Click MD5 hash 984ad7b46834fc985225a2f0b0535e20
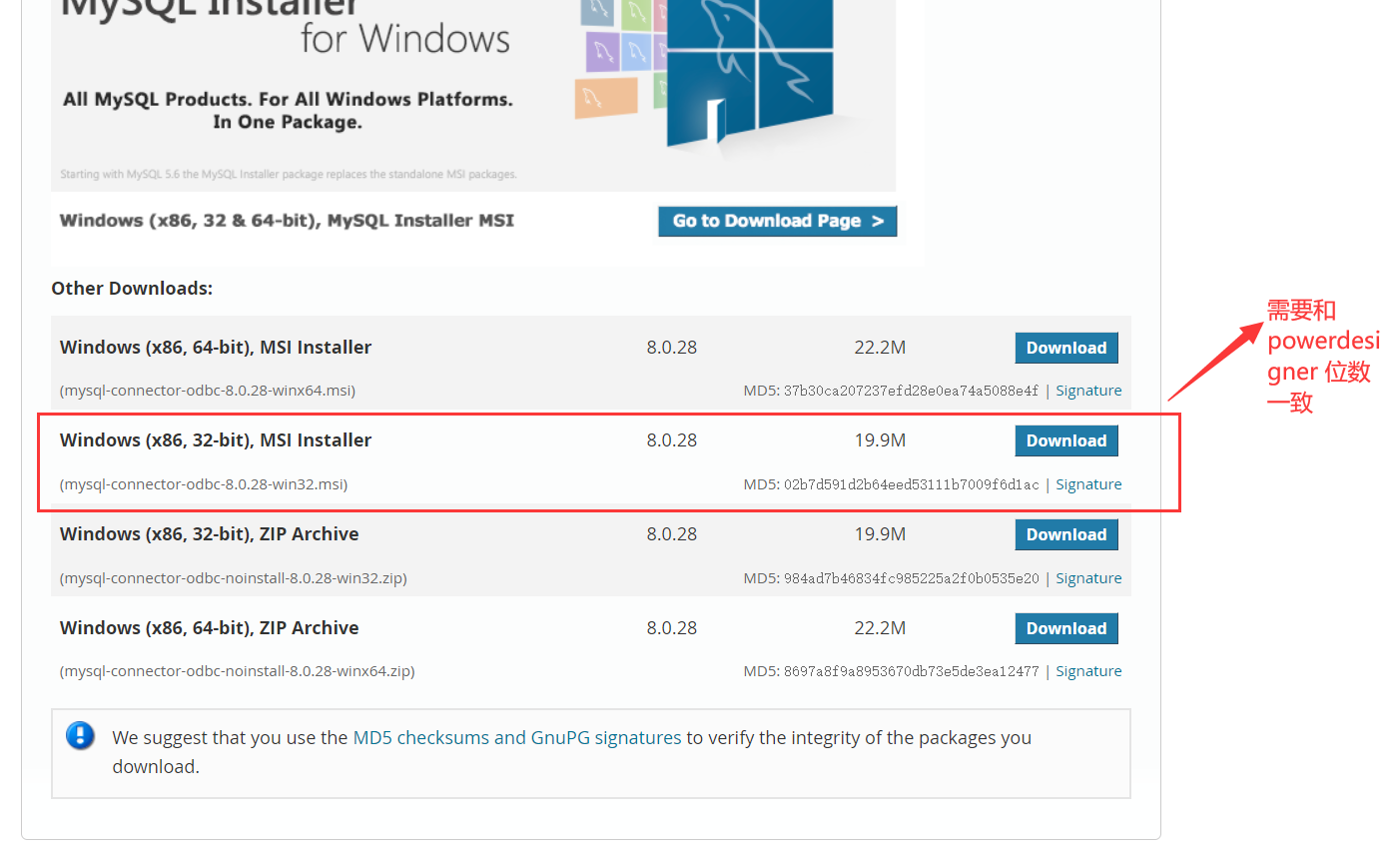Viewport: 1400px width, 856px height. click(x=911, y=578)
